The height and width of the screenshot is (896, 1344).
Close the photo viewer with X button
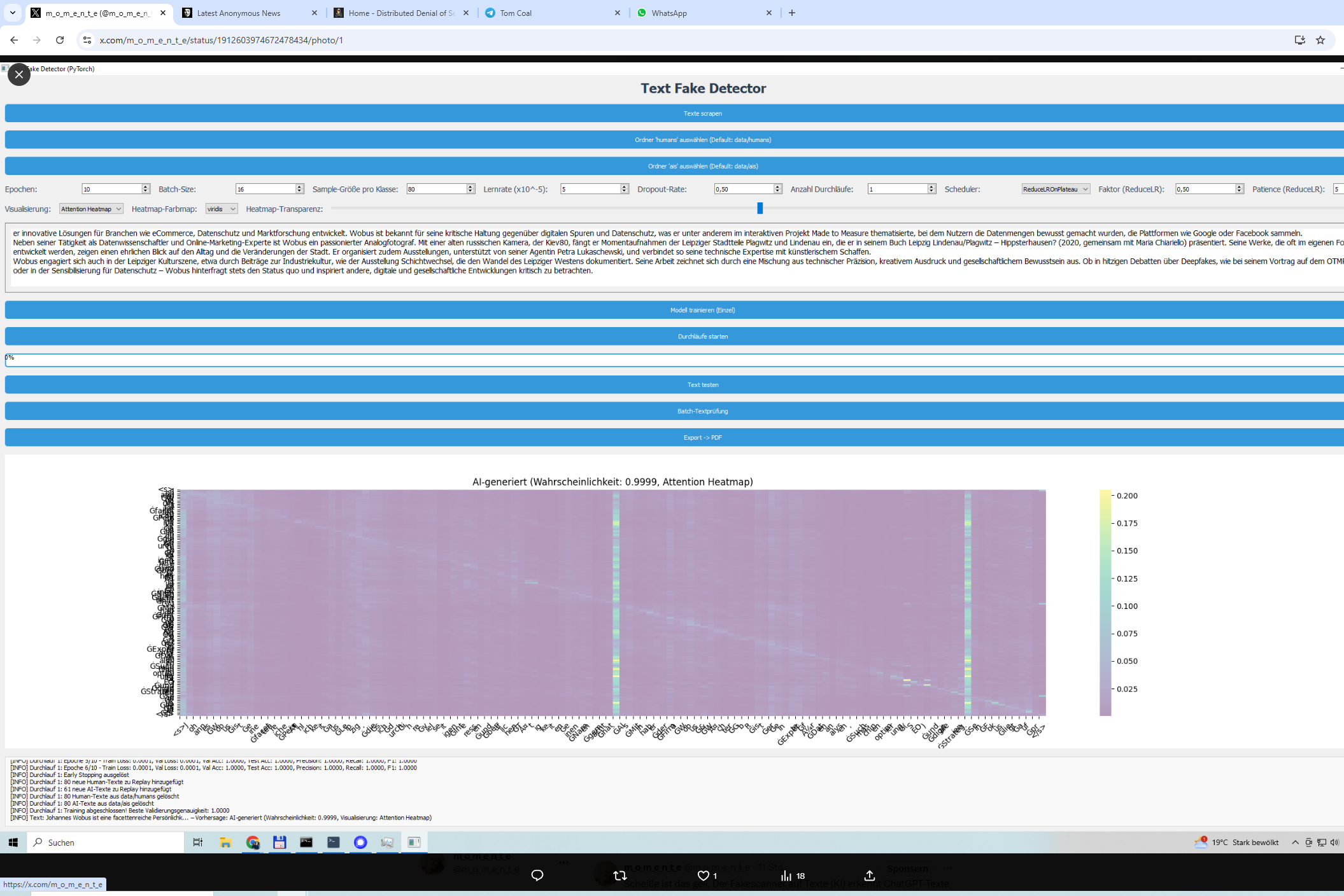pos(19,74)
